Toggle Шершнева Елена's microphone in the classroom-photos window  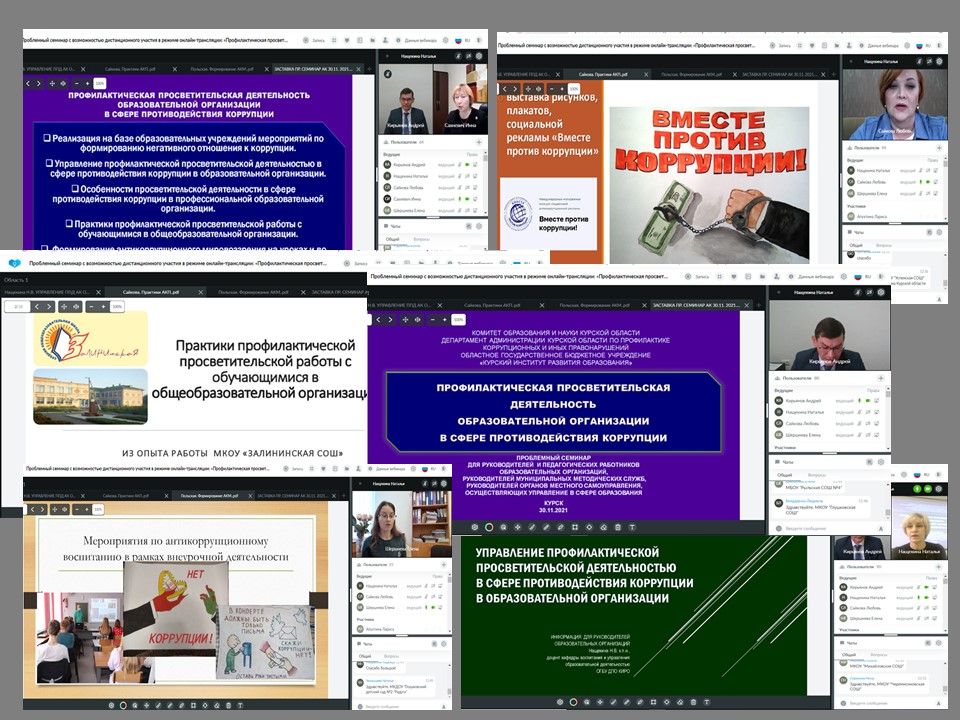(424, 608)
